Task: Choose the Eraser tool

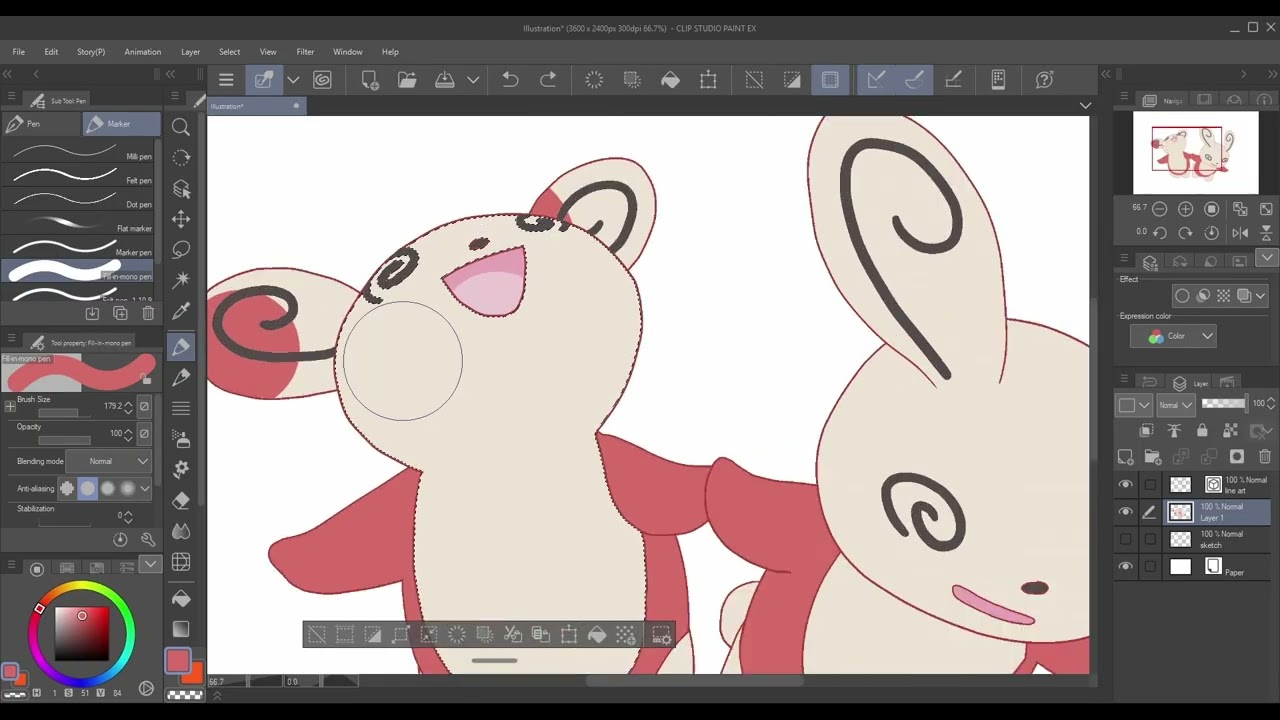Action: tap(181, 500)
